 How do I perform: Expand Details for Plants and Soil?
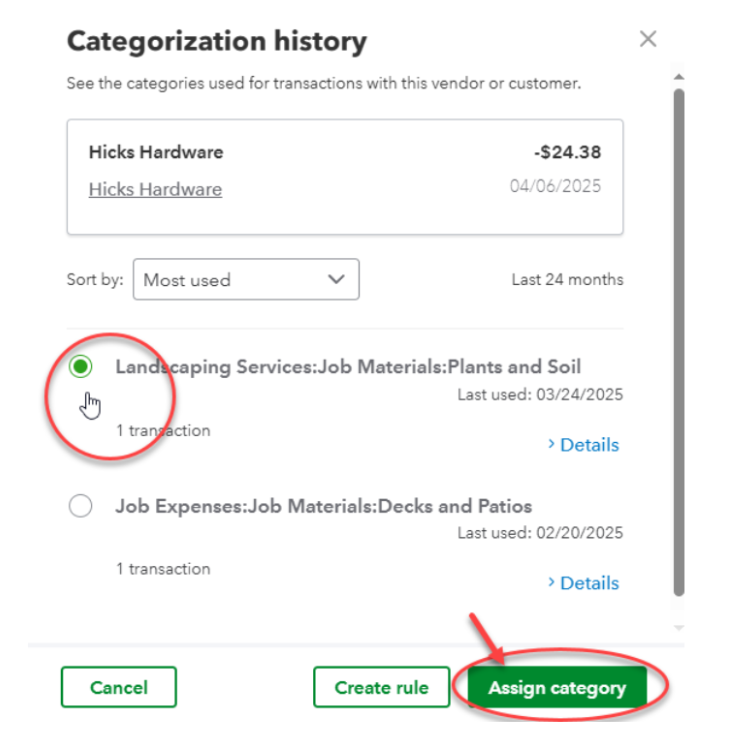[x=583, y=445]
